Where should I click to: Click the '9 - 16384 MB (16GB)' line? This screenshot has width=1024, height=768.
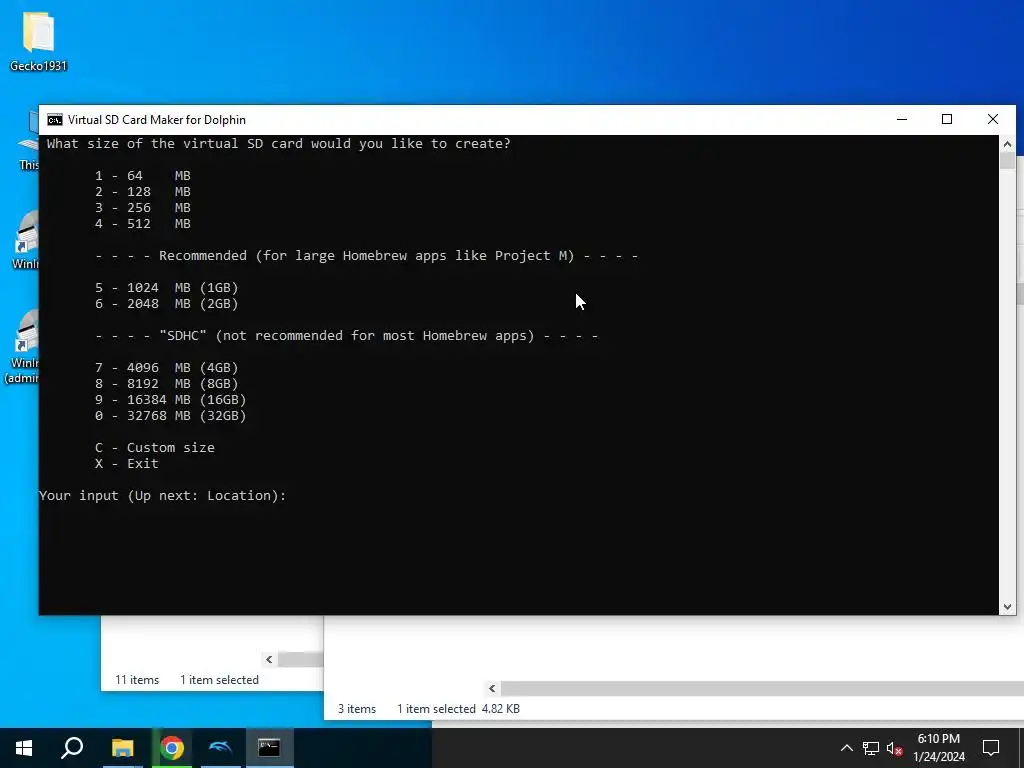click(170, 400)
